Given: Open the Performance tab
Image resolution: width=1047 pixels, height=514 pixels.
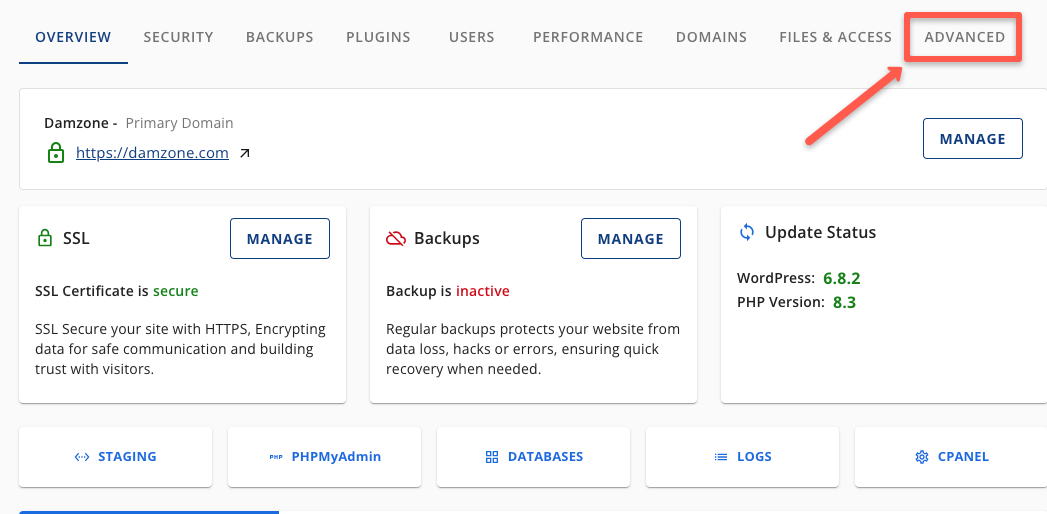Looking at the screenshot, I should click(588, 37).
